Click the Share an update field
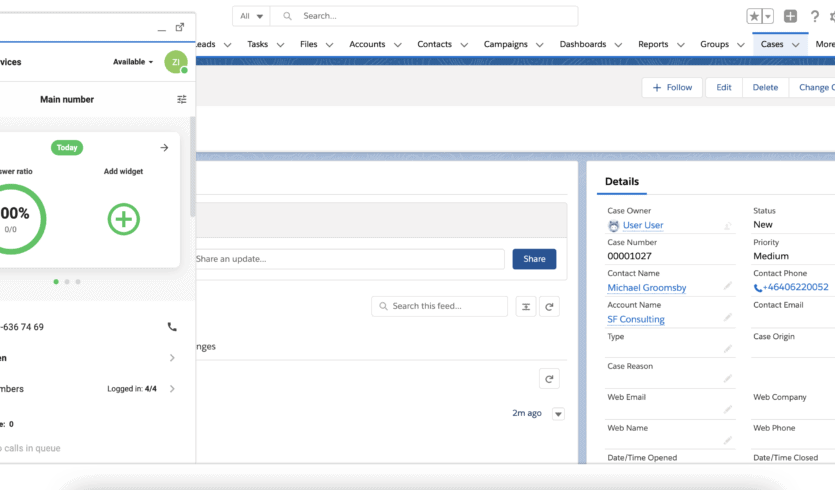Image resolution: width=835 pixels, height=490 pixels. [x=349, y=259]
